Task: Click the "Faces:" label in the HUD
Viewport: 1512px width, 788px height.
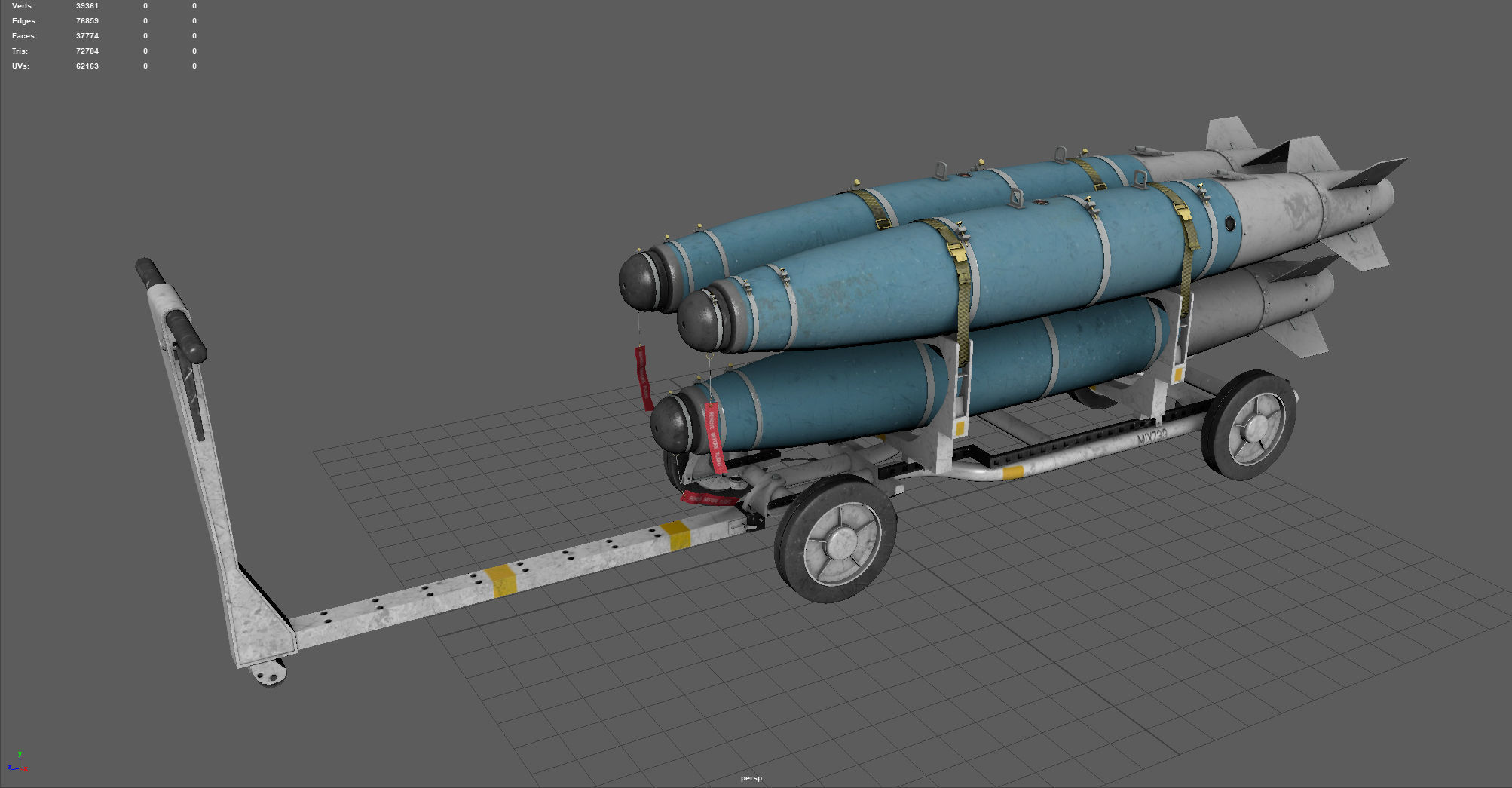Action: coord(24,36)
